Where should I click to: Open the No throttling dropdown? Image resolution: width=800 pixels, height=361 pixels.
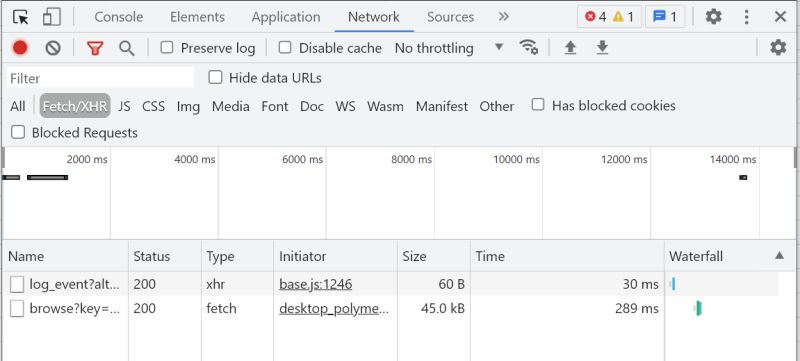[x=449, y=48]
